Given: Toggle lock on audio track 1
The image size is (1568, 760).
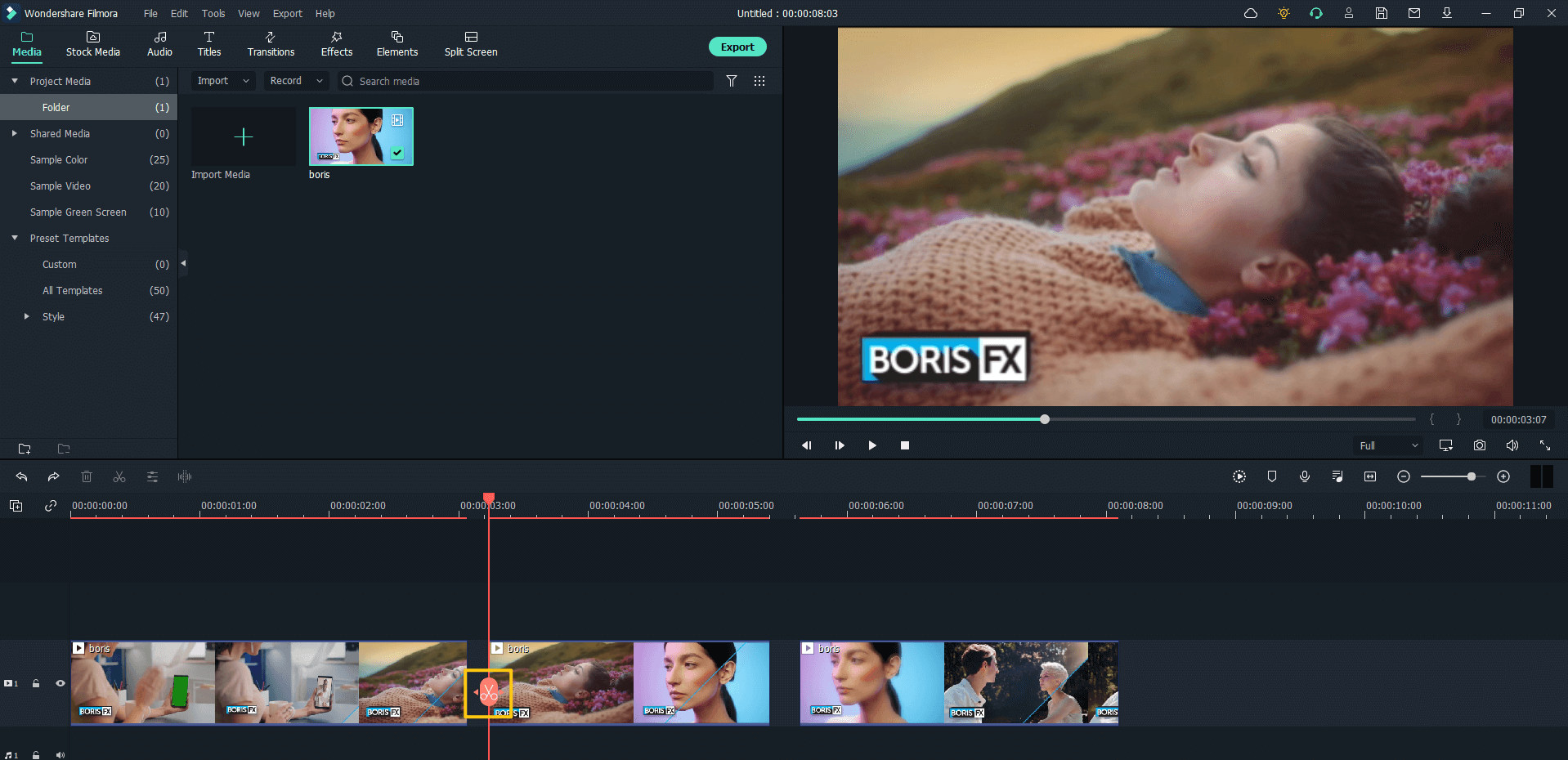Looking at the screenshot, I should point(36,754).
